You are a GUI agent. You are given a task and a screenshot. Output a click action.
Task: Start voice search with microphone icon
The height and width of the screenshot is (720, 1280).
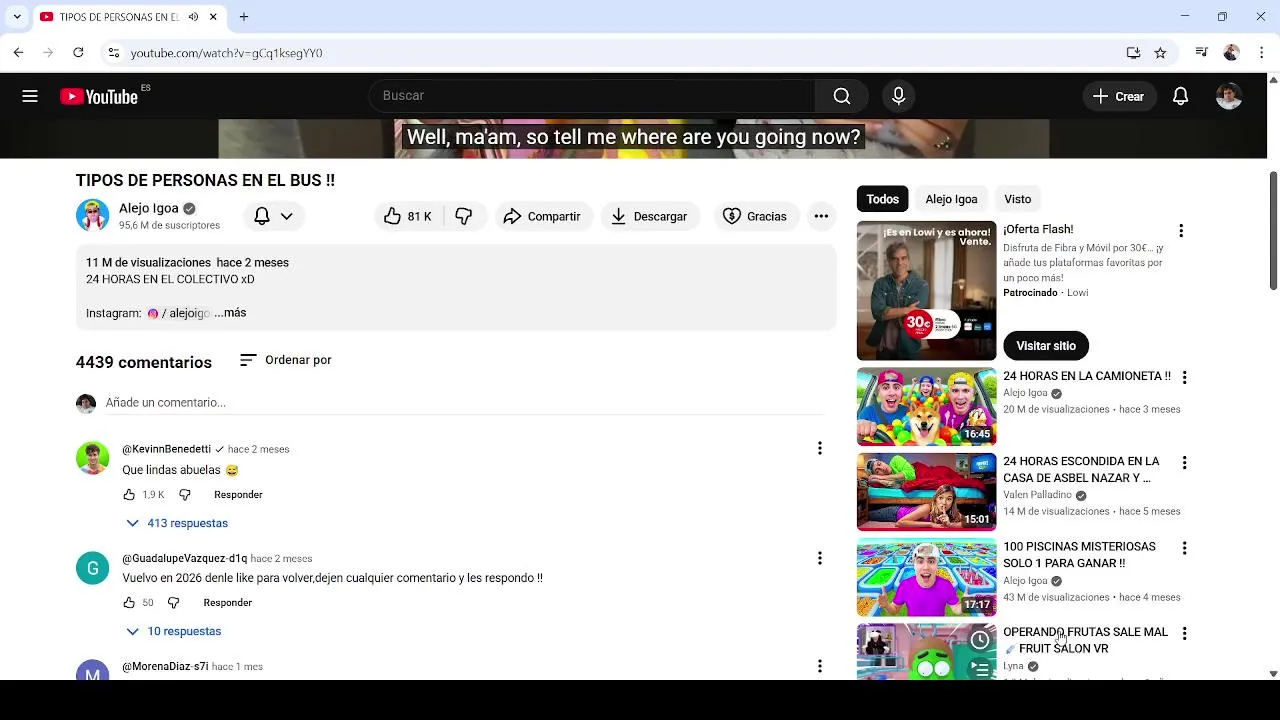tap(898, 96)
